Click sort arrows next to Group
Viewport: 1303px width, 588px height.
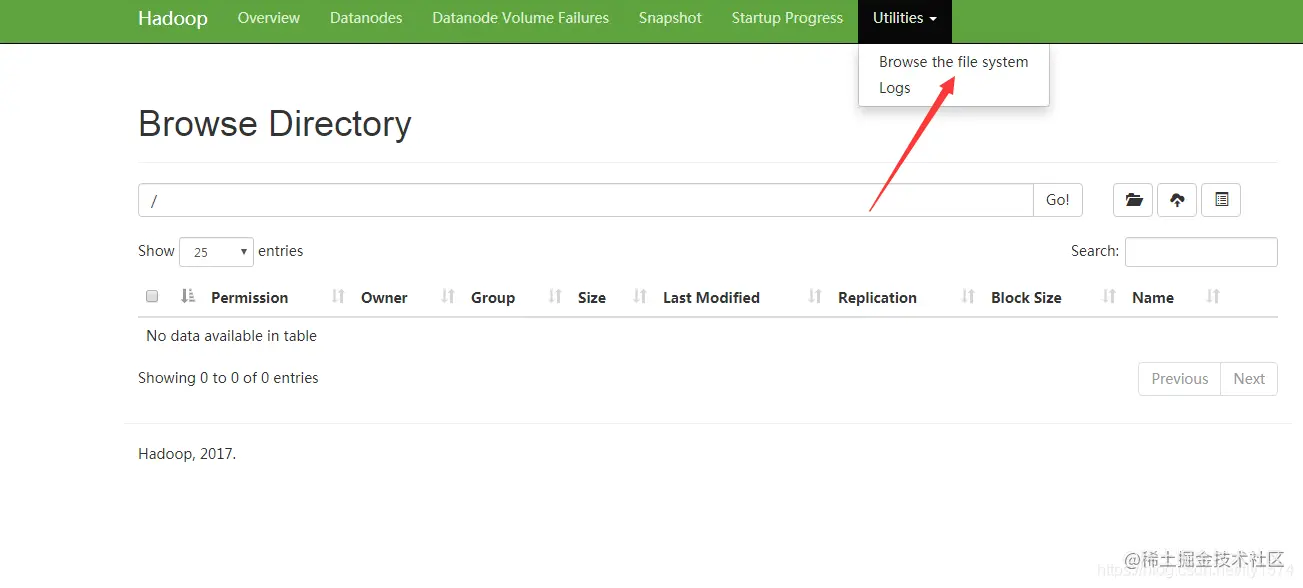[555, 297]
